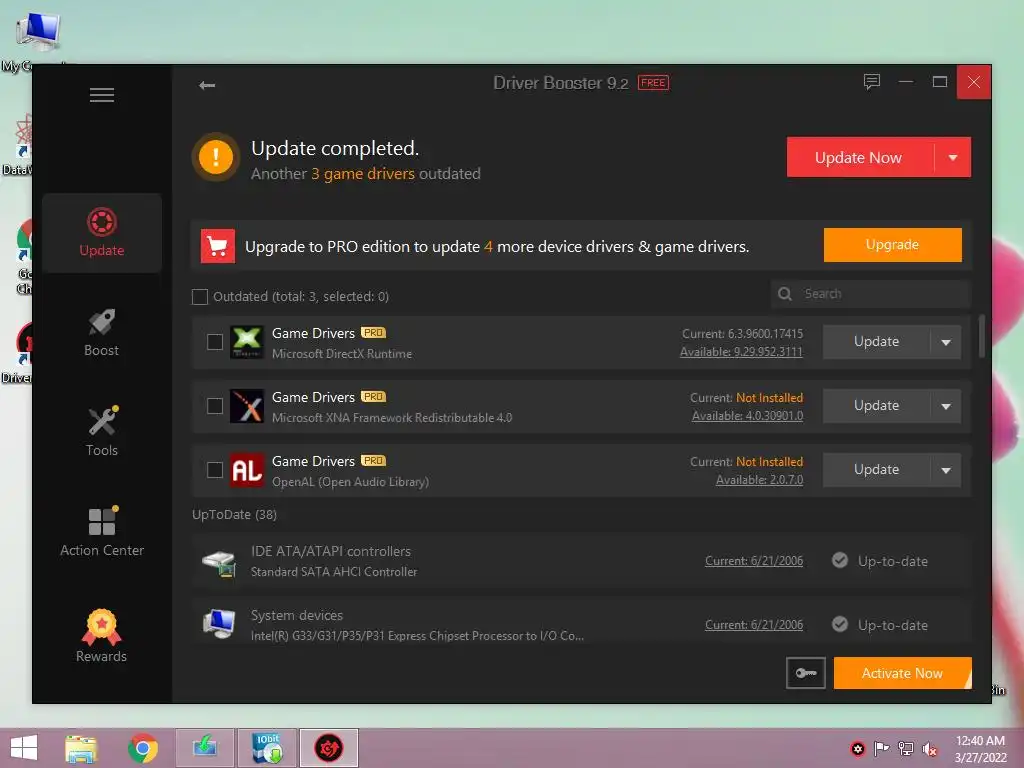Click Update for OpenAL
Image resolution: width=1024 pixels, height=768 pixels.
click(x=876, y=470)
